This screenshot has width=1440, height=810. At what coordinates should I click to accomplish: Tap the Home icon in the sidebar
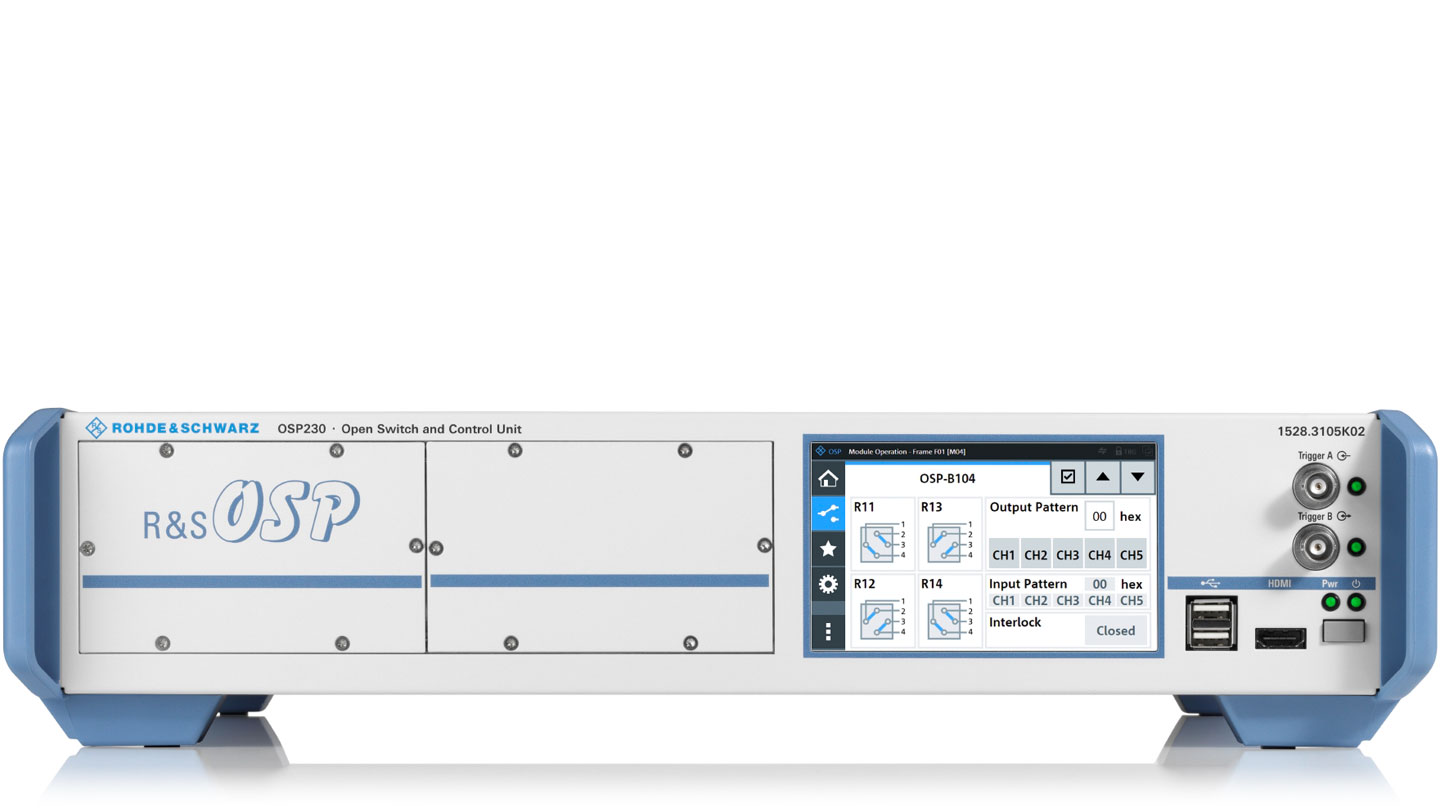point(828,478)
